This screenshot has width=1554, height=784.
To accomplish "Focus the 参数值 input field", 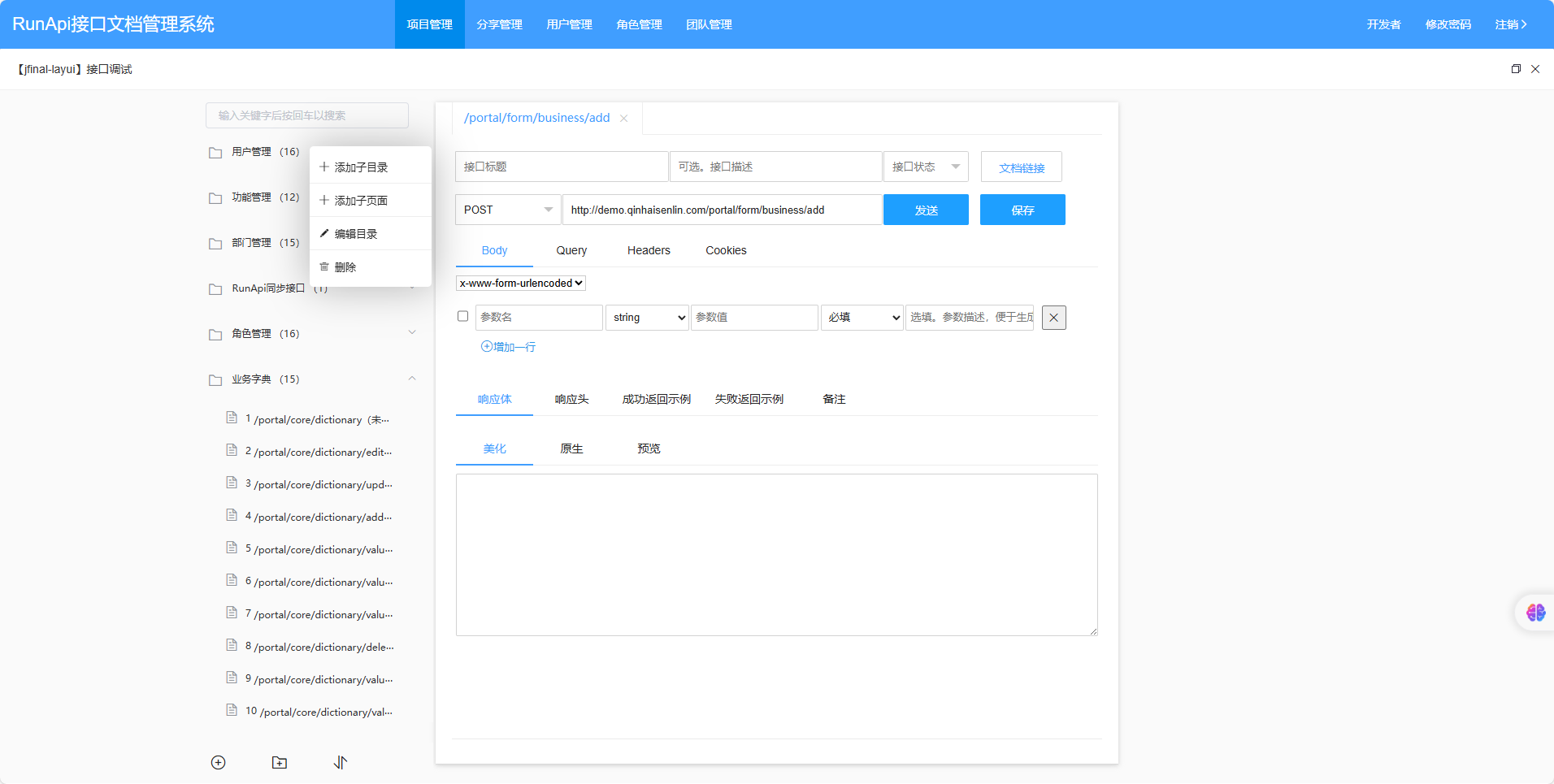I will [754, 318].
